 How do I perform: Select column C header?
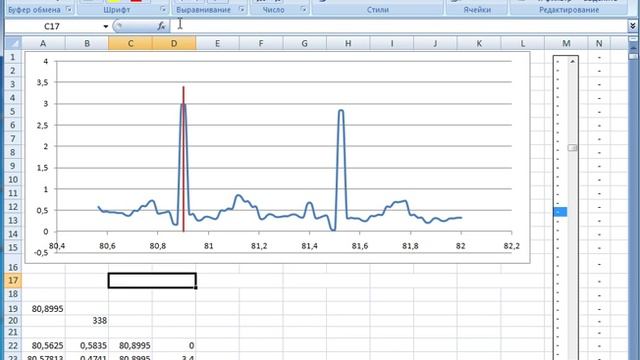(131, 43)
